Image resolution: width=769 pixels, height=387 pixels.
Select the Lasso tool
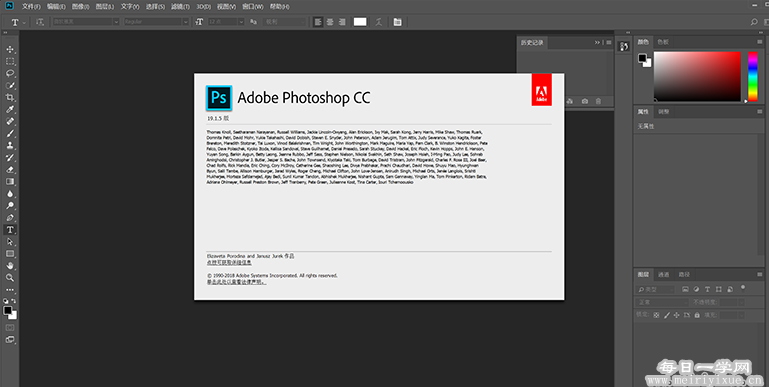click(x=10, y=74)
